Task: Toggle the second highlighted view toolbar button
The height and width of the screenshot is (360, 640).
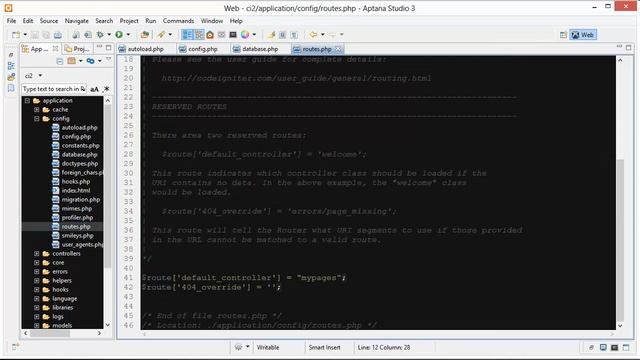Action: [x=199, y=35]
